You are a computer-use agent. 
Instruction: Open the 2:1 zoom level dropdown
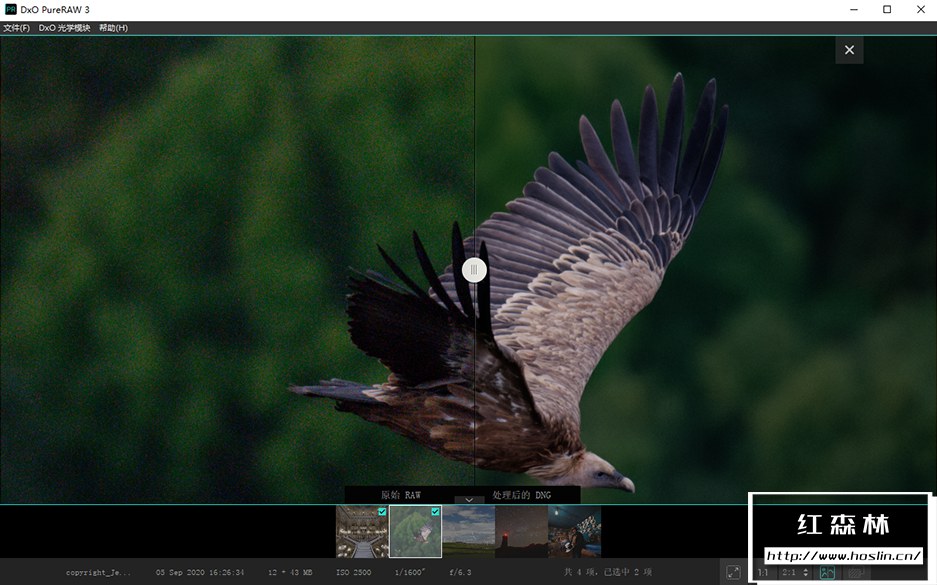tap(796, 573)
